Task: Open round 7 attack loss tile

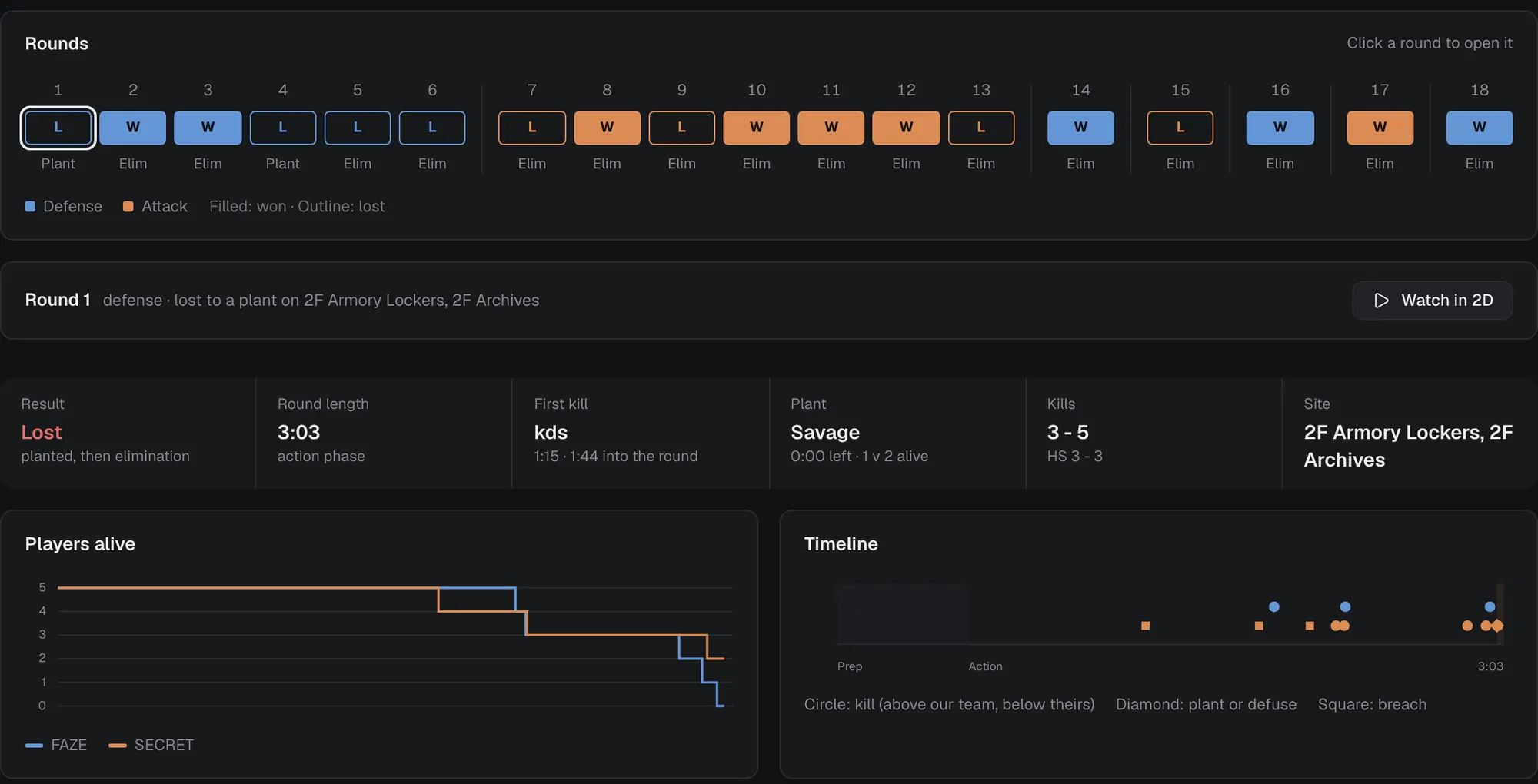Action: pyautogui.click(x=532, y=128)
